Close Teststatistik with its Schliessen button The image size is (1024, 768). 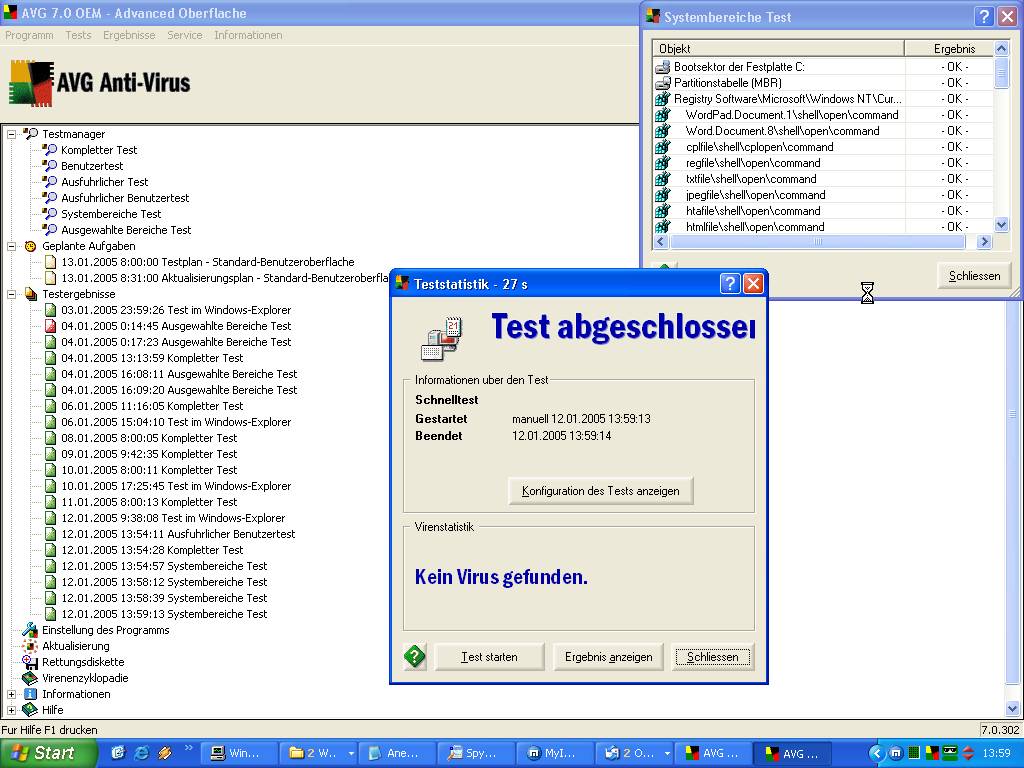pos(712,657)
